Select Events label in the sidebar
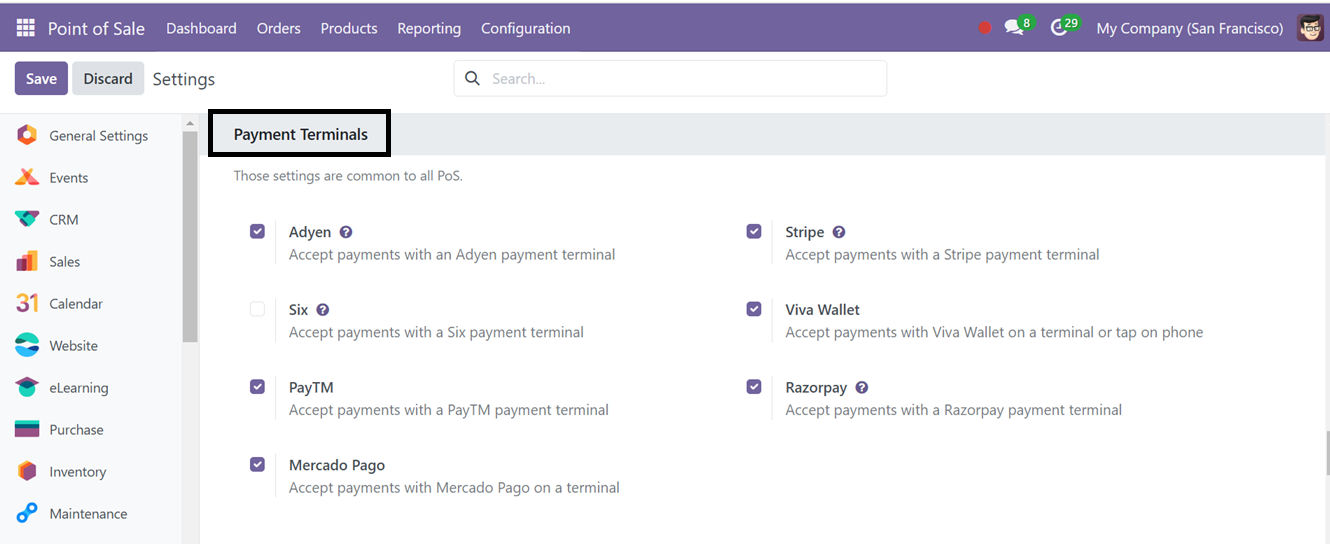 [69, 178]
